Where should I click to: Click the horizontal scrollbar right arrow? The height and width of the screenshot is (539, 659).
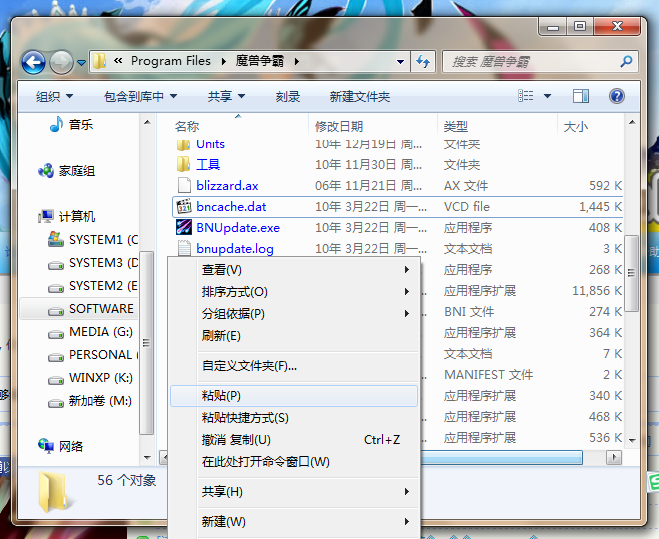[x=614, y=457]
